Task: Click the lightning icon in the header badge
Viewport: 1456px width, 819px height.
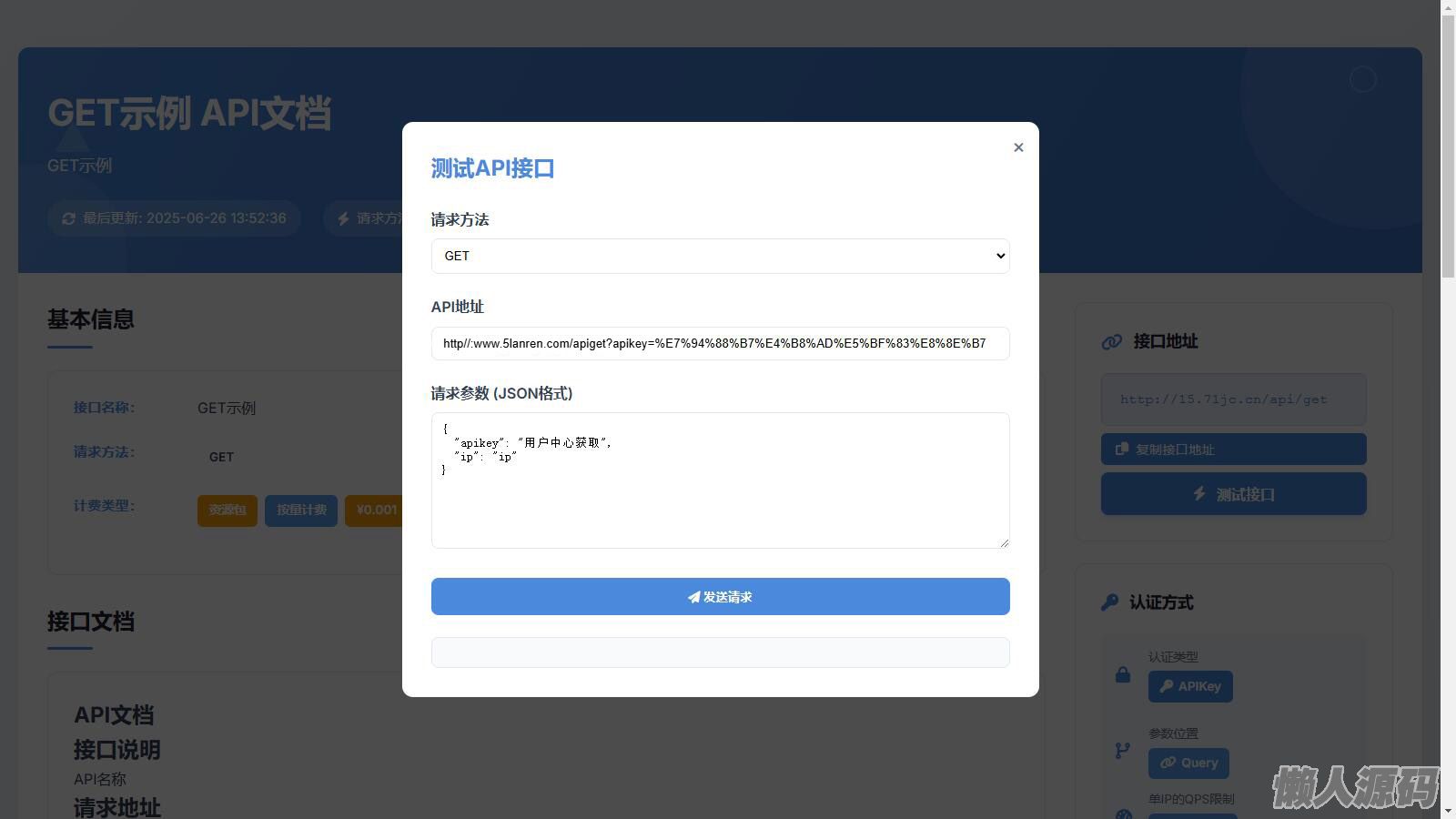Action: tap(343, 218)
